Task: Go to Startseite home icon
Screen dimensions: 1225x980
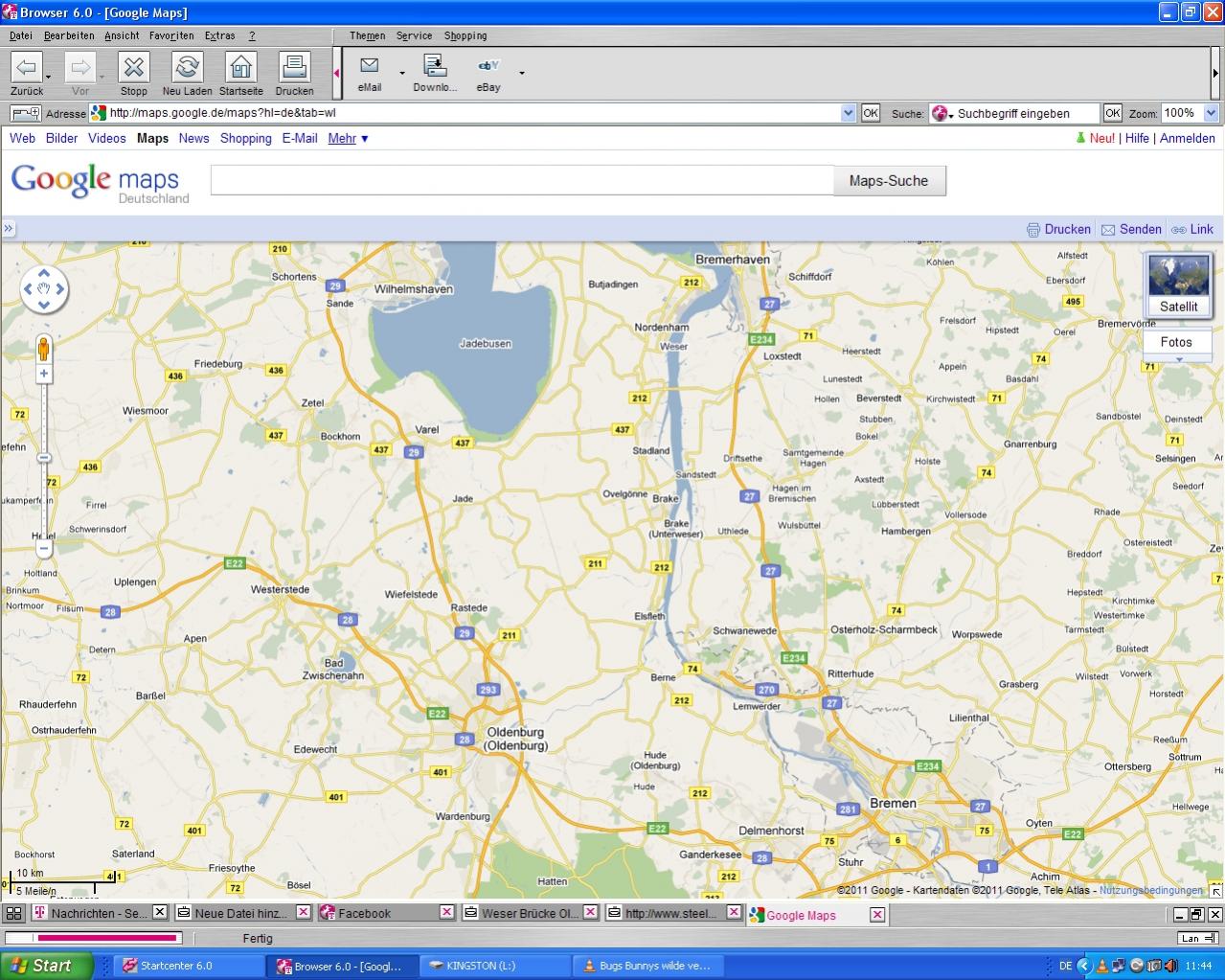Action: pyautogui.click(x=240, y=67)
